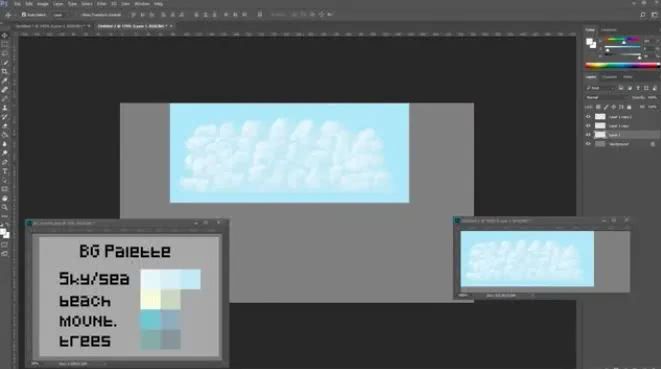Switch to the Channels panel tab

point(609,77)
